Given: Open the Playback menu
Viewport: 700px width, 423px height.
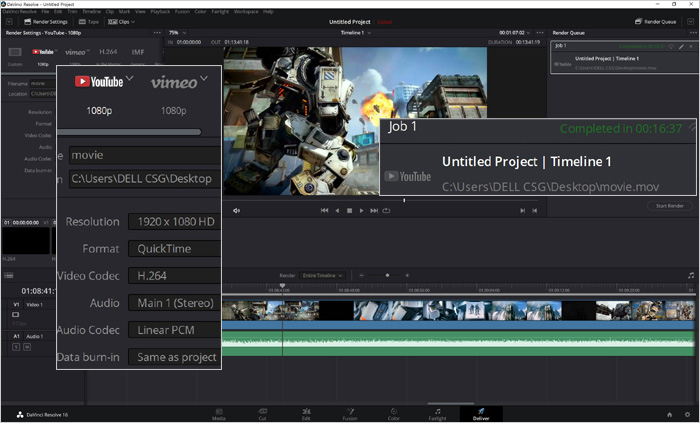Looking at the screenshot, I should (x=160, y=12).
